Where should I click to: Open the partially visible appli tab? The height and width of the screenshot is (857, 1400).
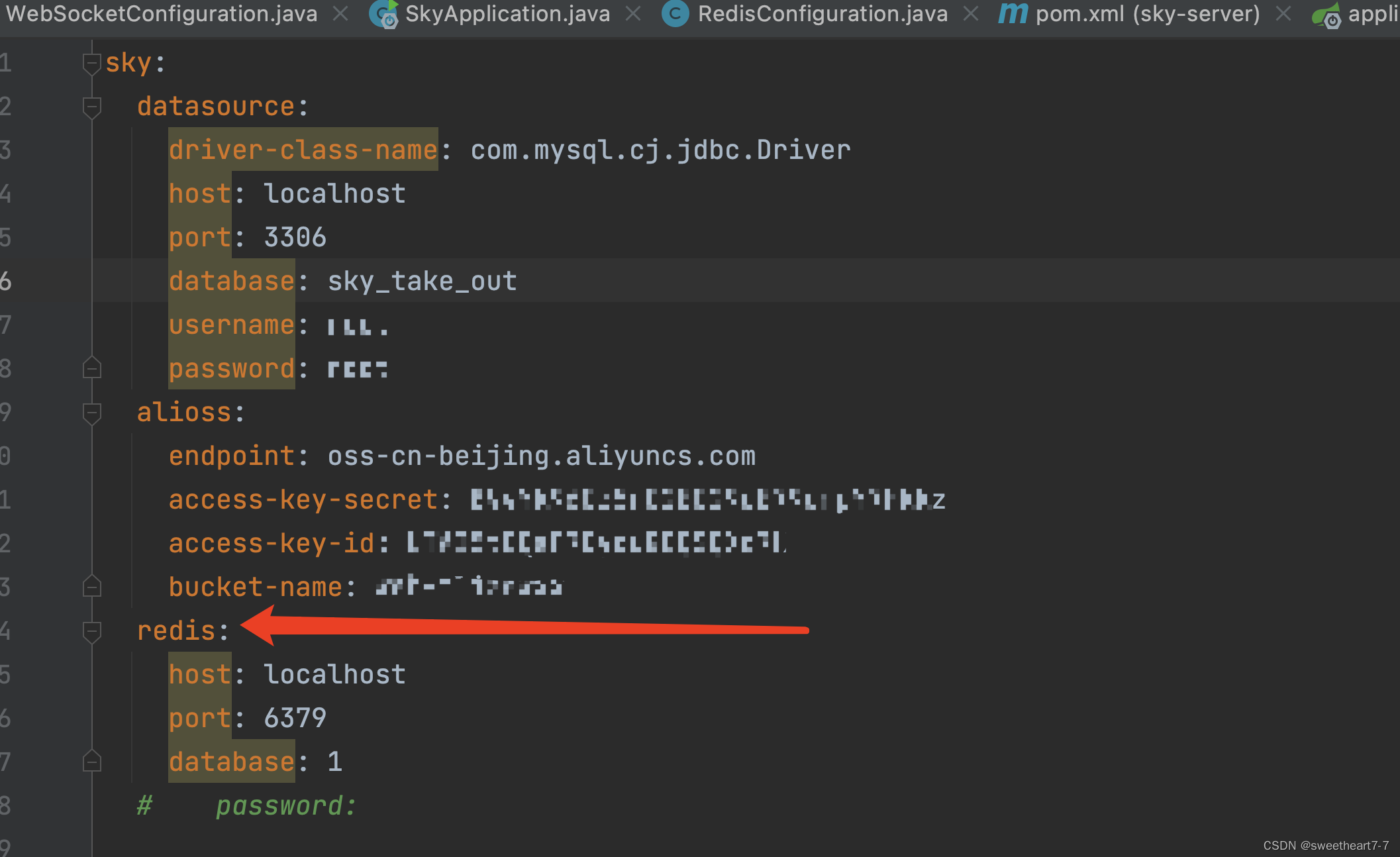click(1374, 14)
